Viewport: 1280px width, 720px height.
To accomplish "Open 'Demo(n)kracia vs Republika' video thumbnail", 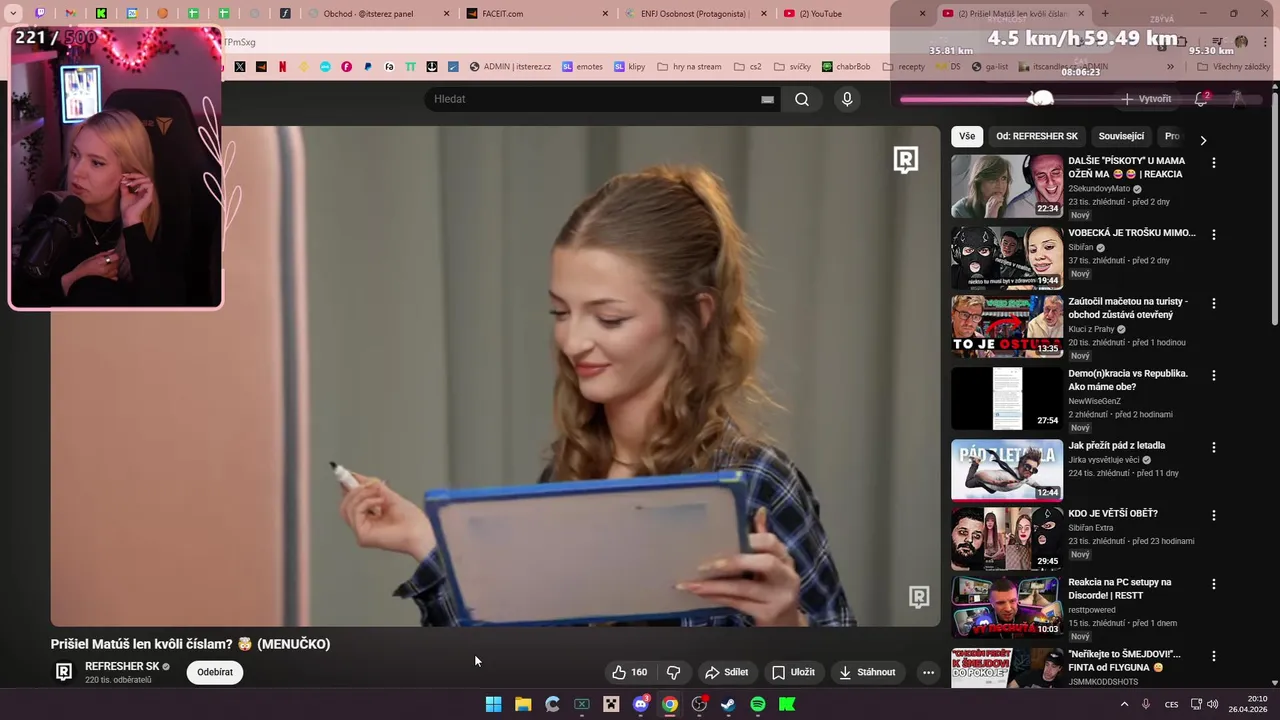I will click(1007, 398).
